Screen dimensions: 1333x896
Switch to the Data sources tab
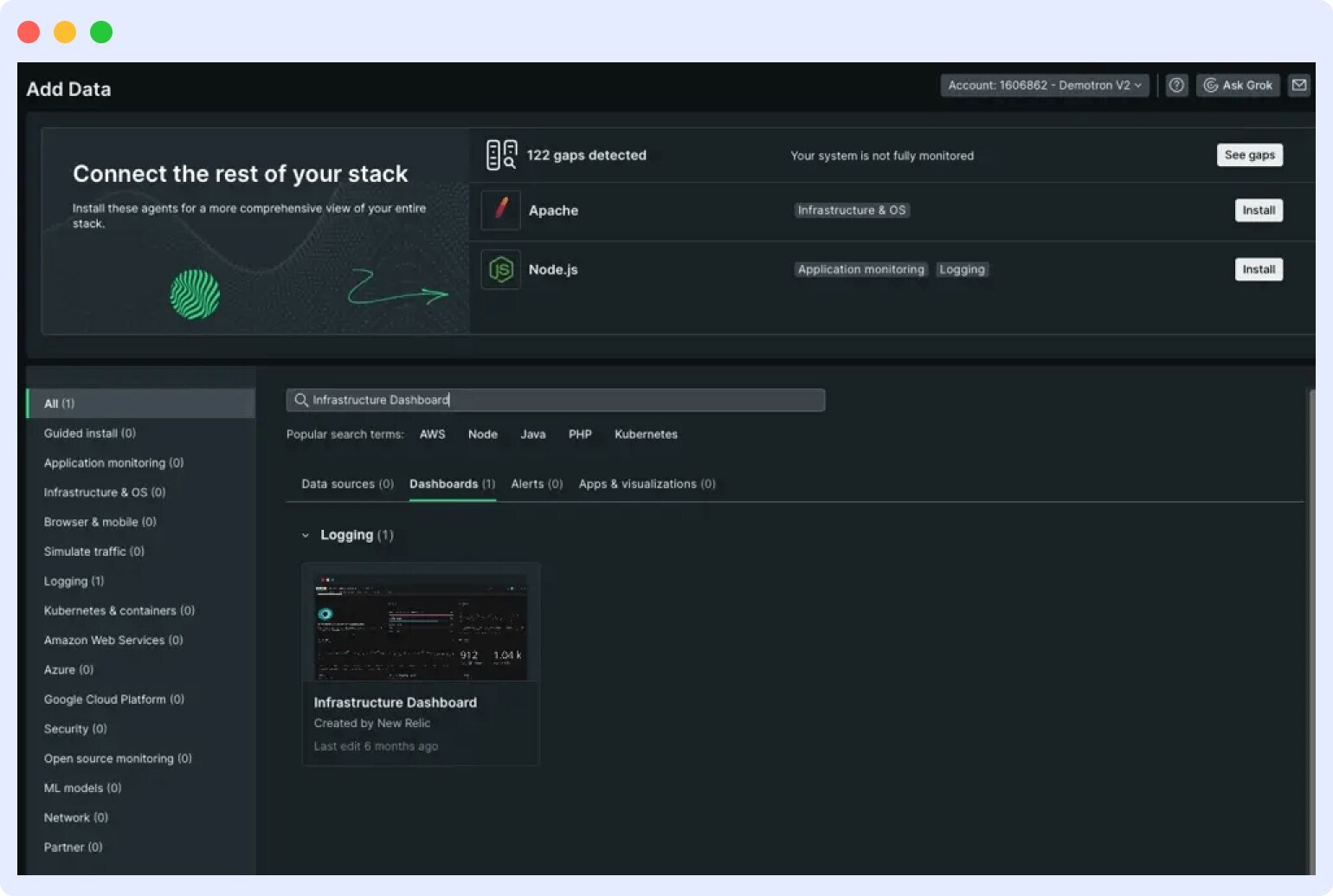coord(347,484)
